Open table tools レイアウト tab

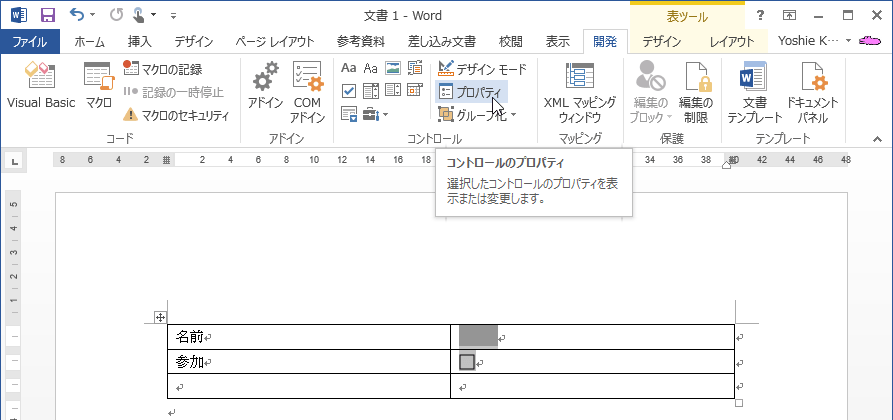click(732, 41)
